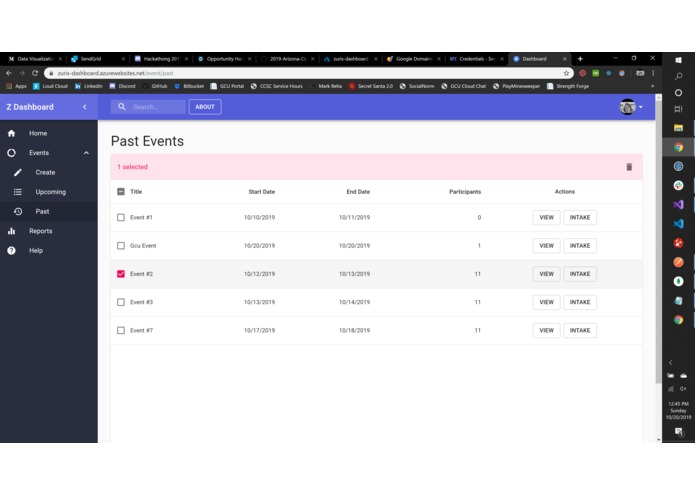
Task: Expand hidden bookmarks overflow chevron
Action: (x=652, y=86)
